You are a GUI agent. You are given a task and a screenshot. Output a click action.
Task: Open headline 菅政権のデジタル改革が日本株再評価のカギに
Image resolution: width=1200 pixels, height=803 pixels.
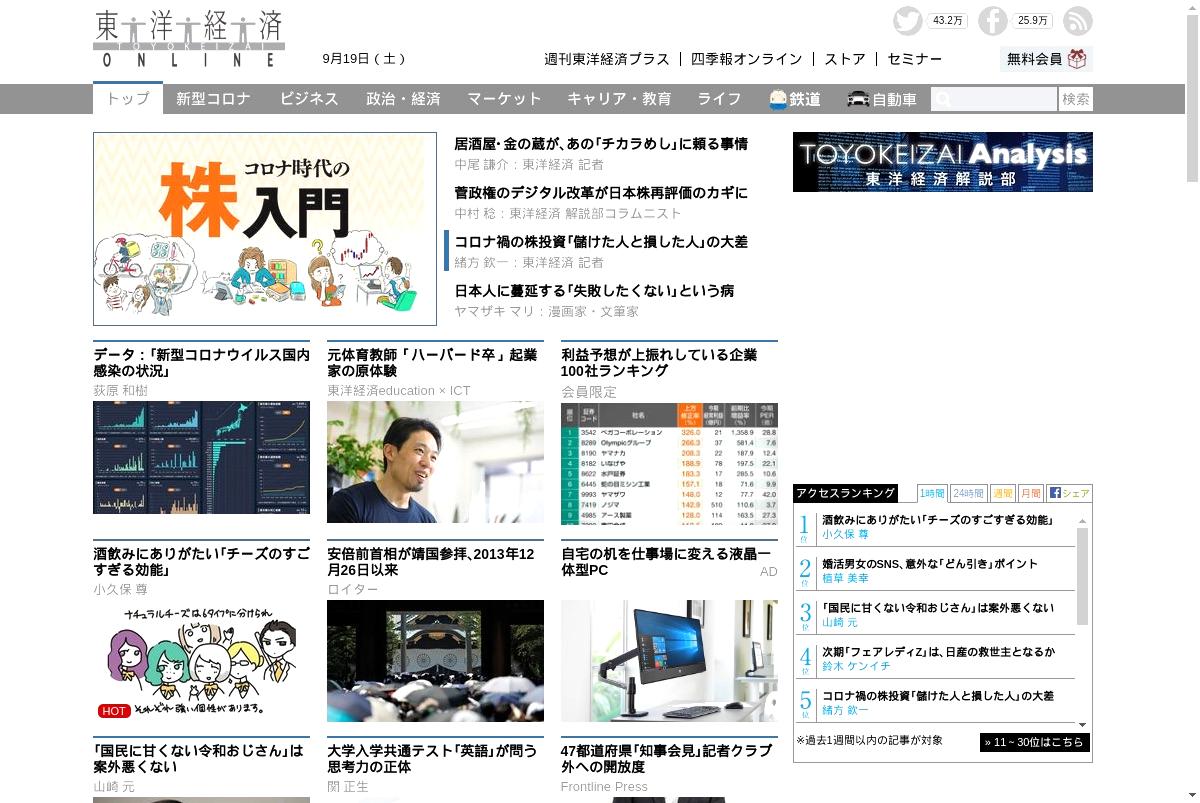[601, 193]
